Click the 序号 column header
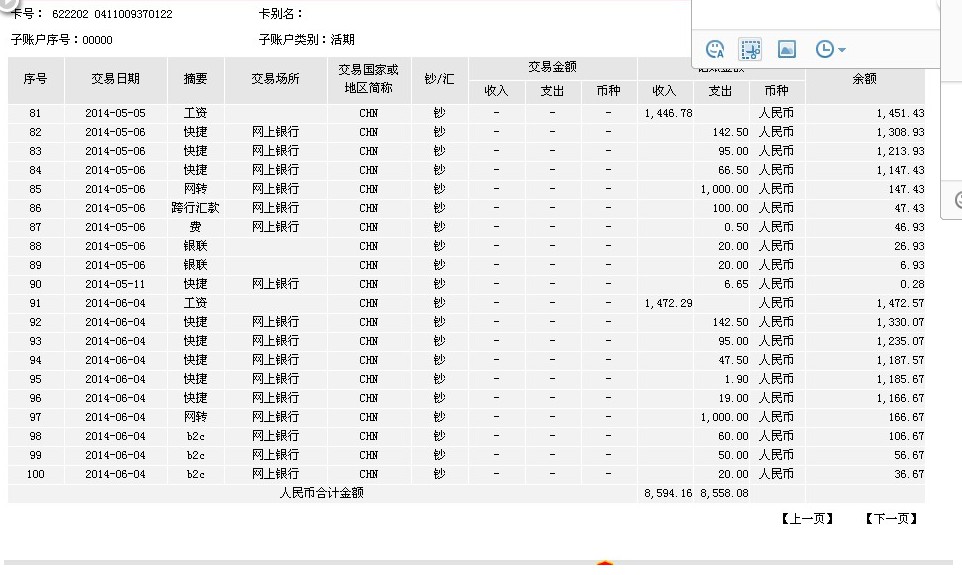Image resolution: width=962 pixels, height=575 pixels. click(36, 79)
